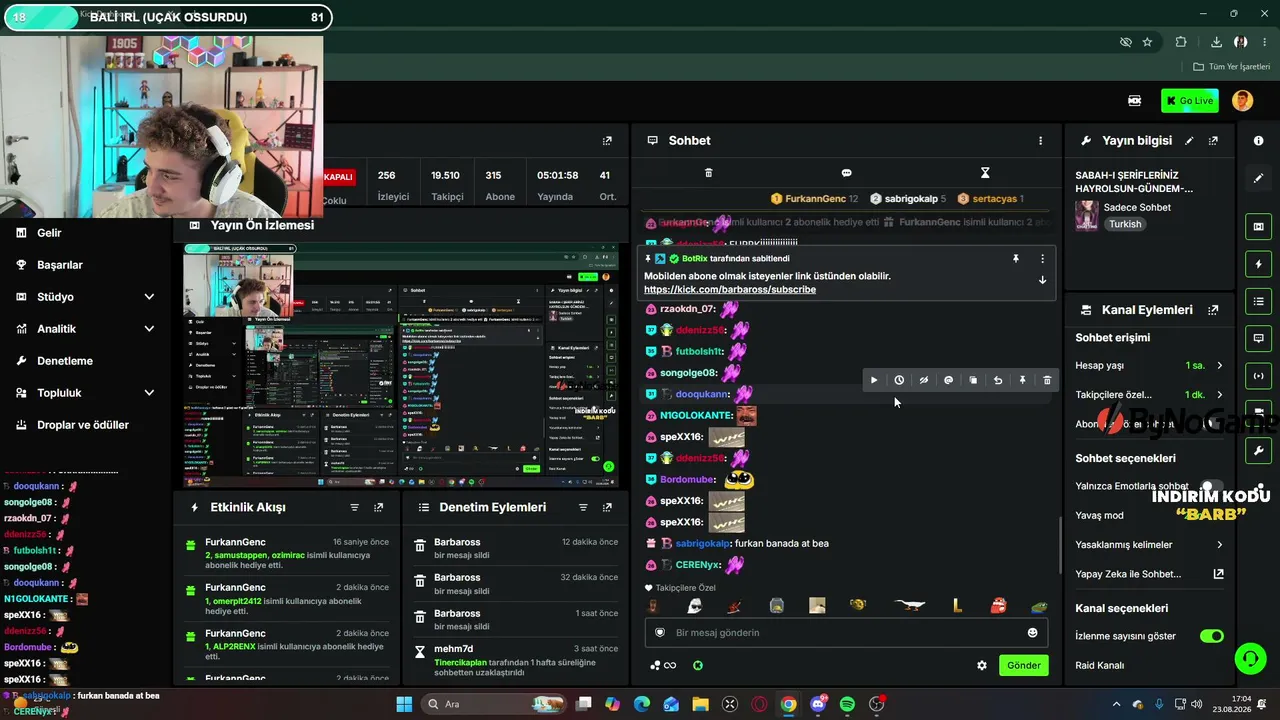This screenshot has height=720, width=1280.
Task: Toggle Yalnızca Emotlarla sohbet switch
Action: click(x=1211, y=486)
